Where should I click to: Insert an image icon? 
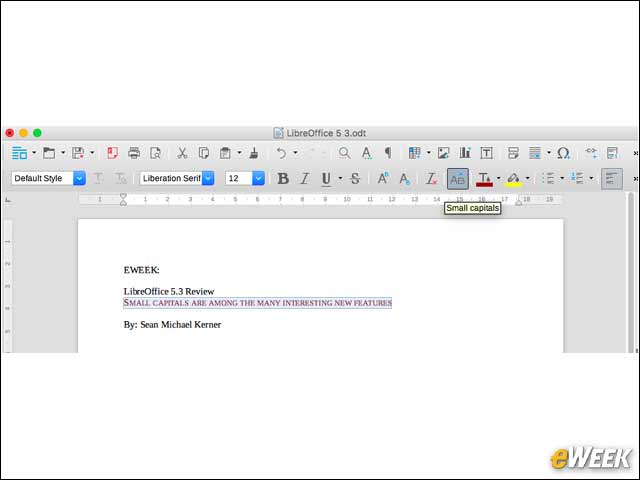coord(443,153)
